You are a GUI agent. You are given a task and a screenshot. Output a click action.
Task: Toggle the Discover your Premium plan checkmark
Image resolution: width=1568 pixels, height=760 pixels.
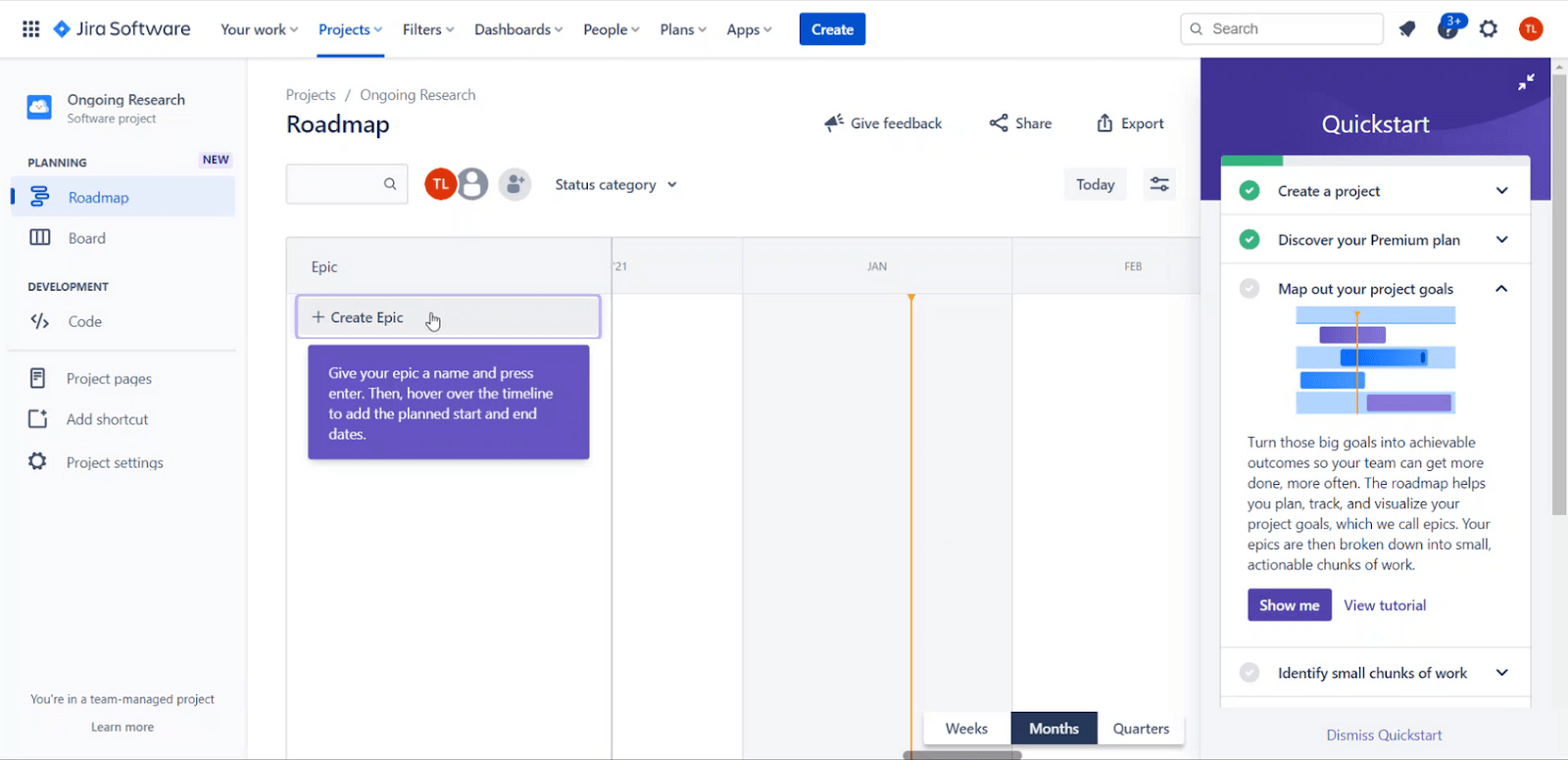(x=1249, y=240)
